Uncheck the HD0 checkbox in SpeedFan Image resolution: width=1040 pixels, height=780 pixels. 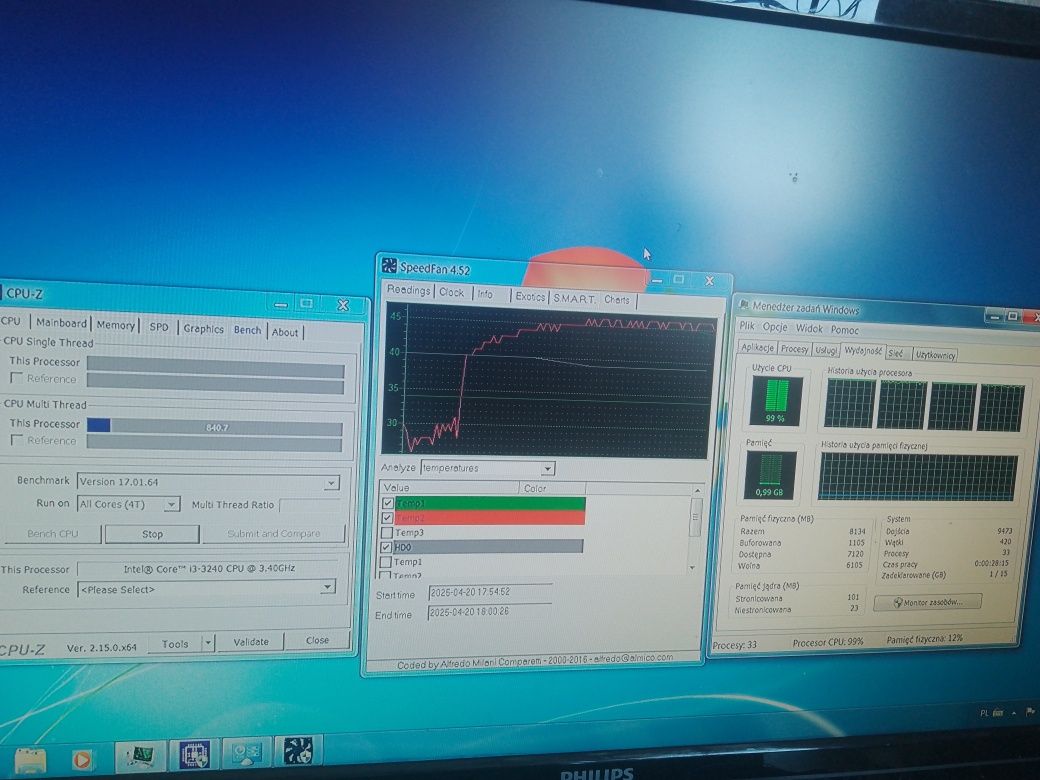click(387, 547)
